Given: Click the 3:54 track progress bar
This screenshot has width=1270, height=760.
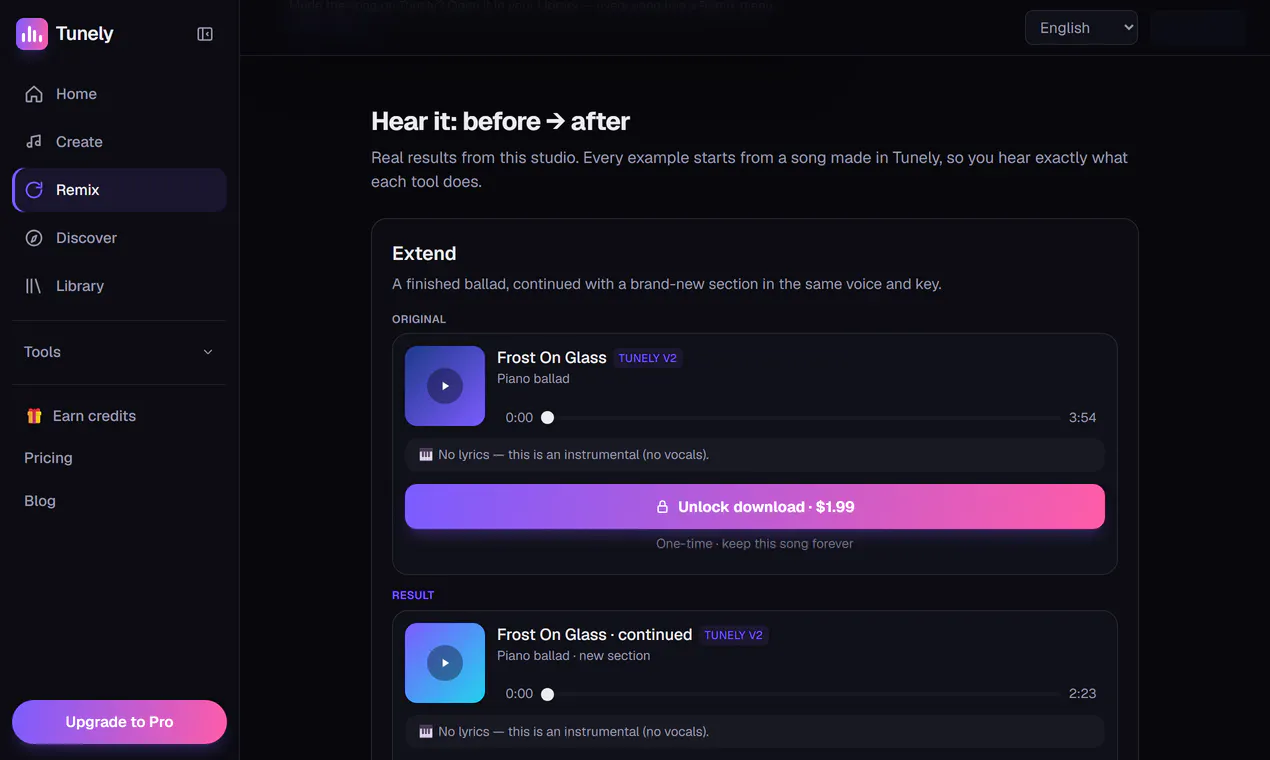Looking at the screenshot, I should tap(800, 418).
